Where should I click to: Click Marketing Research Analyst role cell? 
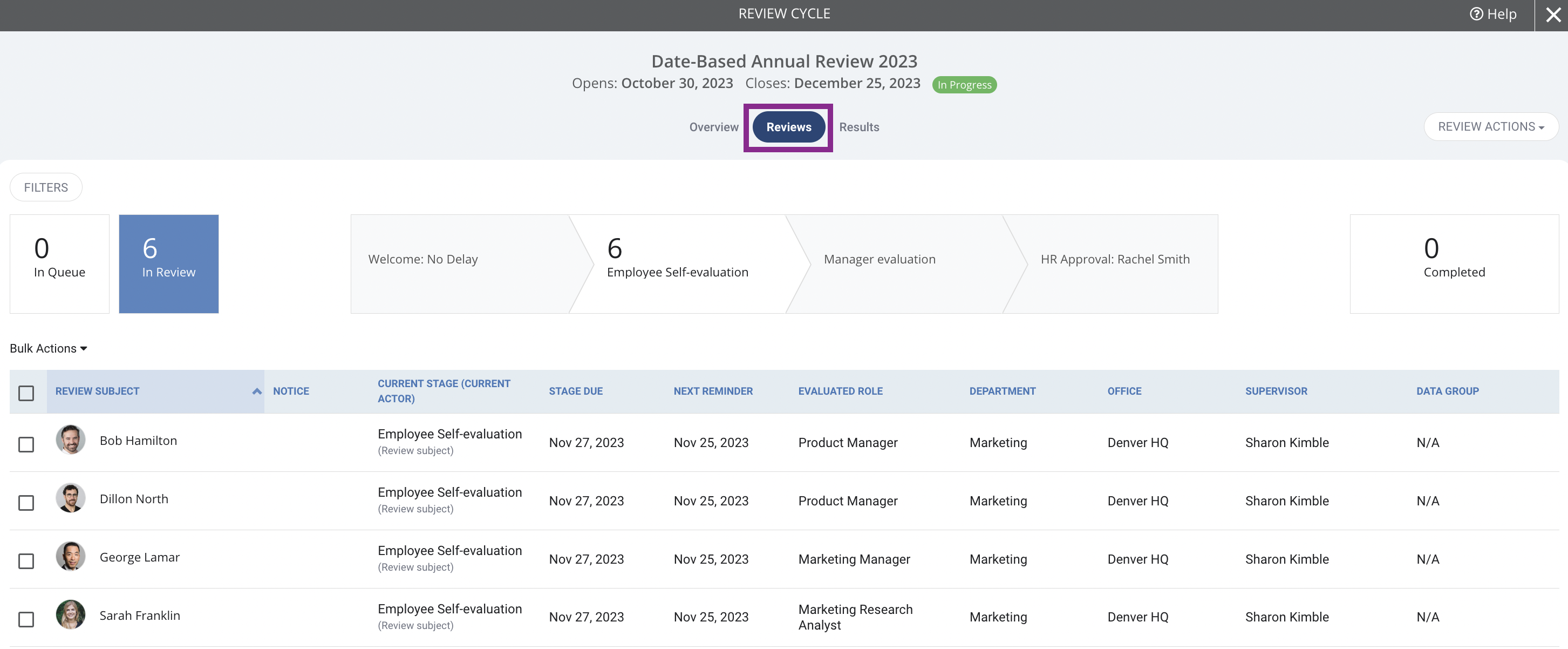(855, 617)
